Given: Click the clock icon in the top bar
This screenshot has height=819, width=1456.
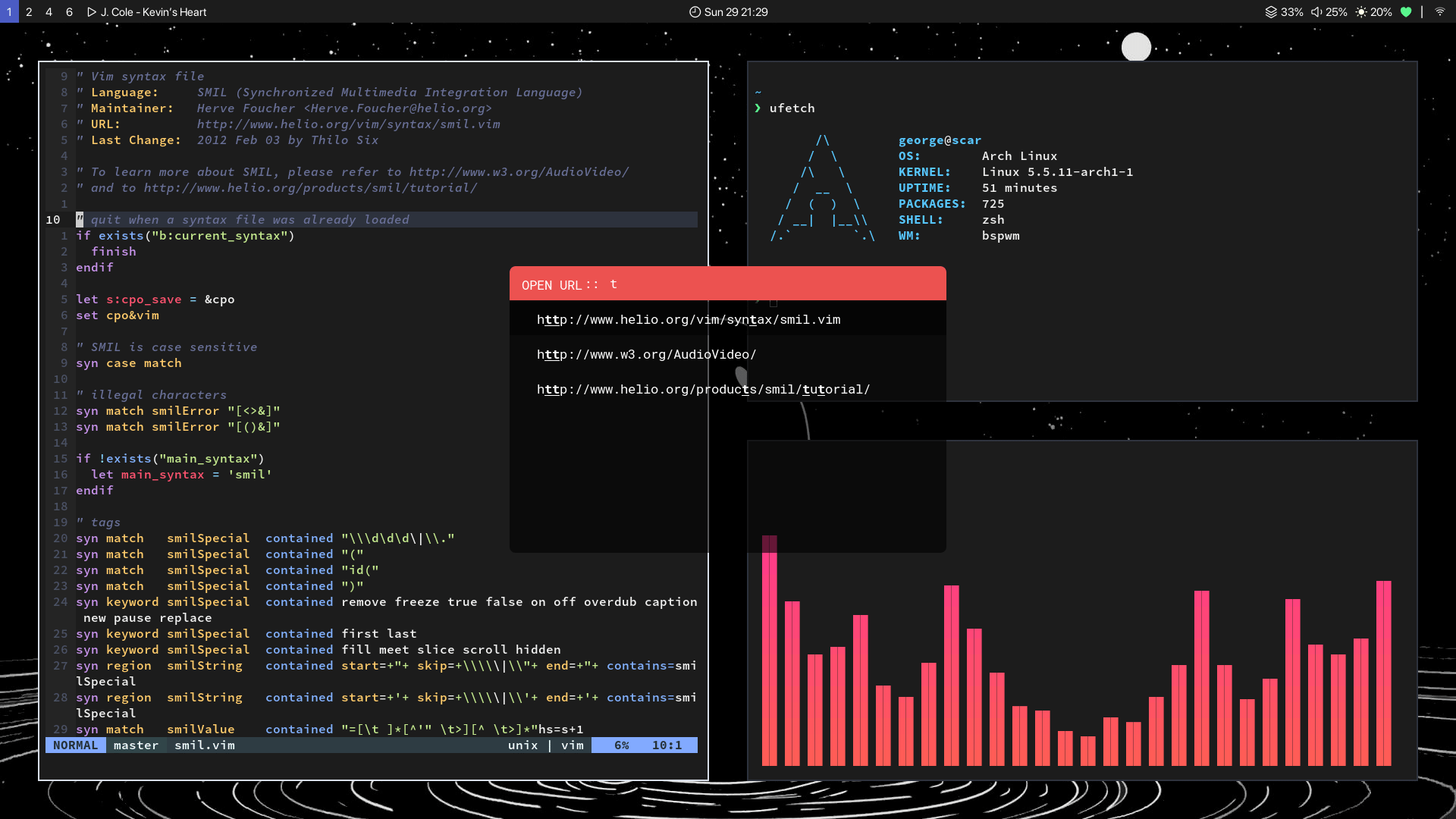Looking at the screenshot, I should pyautogui.click(x=695, y=12).
